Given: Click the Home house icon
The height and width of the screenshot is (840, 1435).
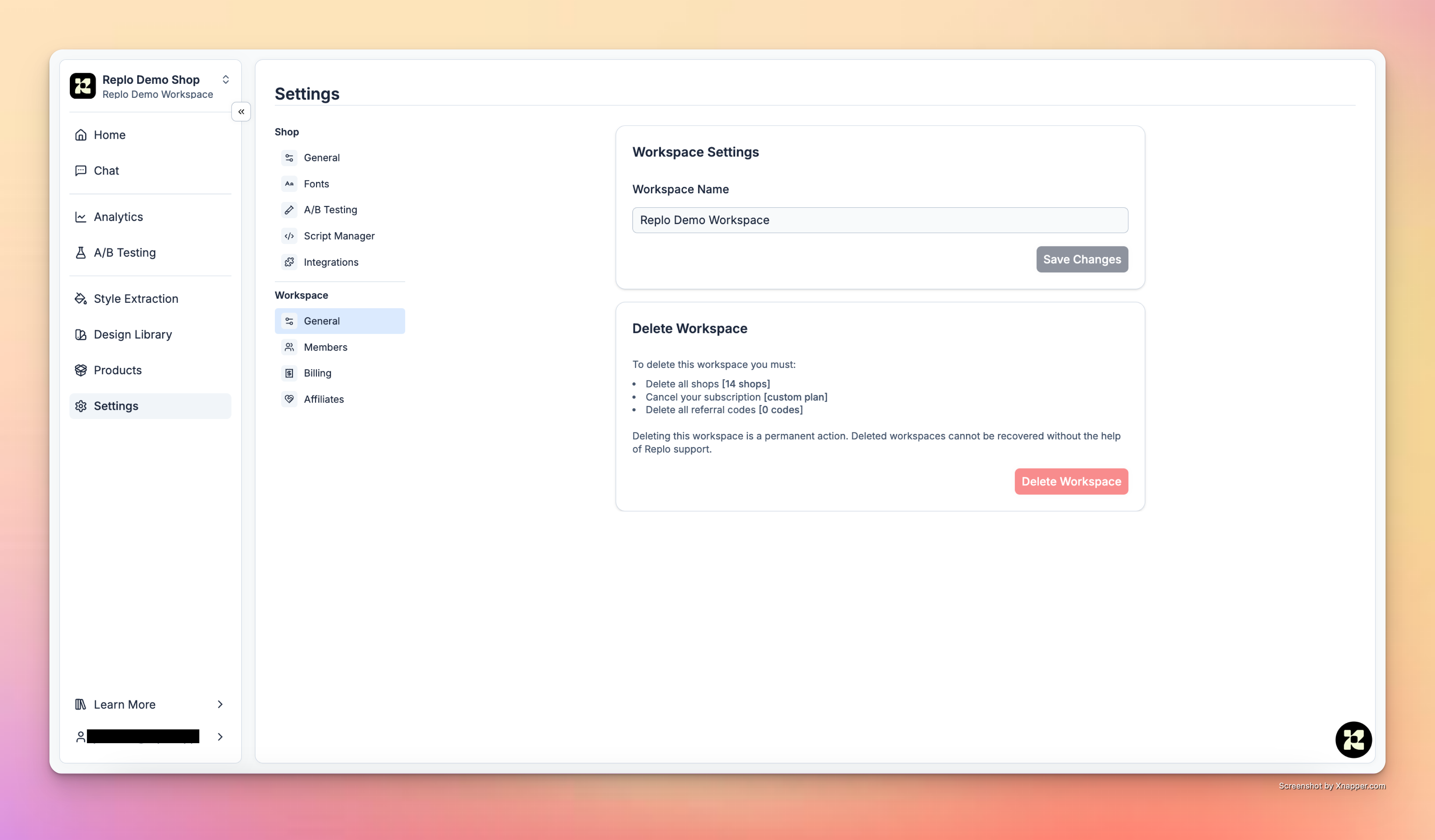Looking at the screenshot, I should (81, 135).
